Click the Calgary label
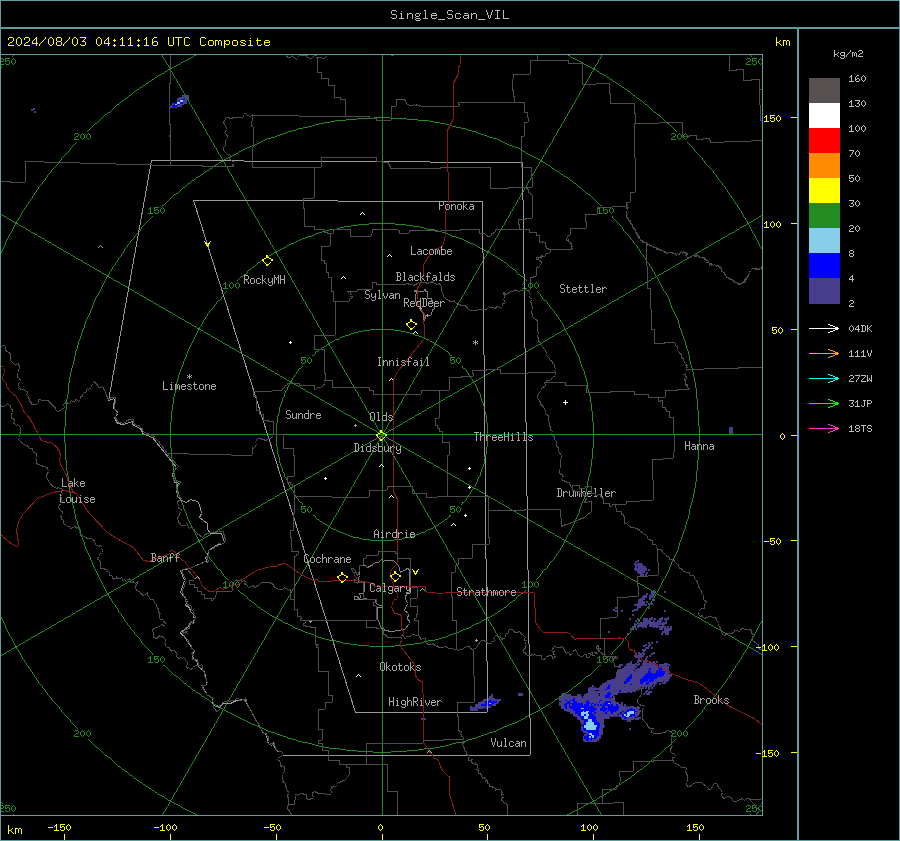900x841 pixels. point(390,588)
